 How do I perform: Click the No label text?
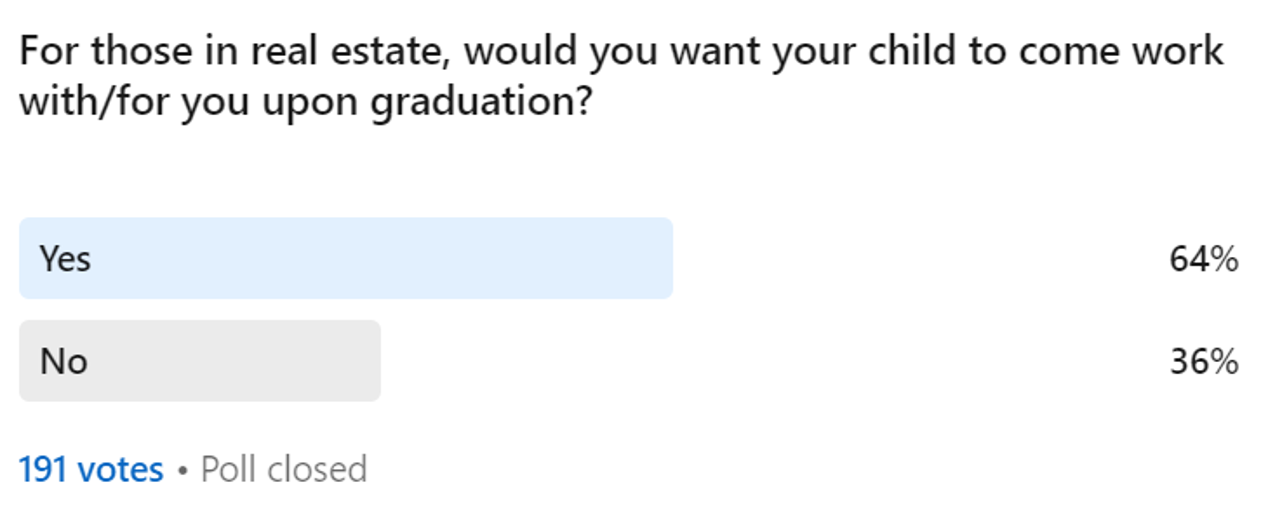click(x=63, y=361)
